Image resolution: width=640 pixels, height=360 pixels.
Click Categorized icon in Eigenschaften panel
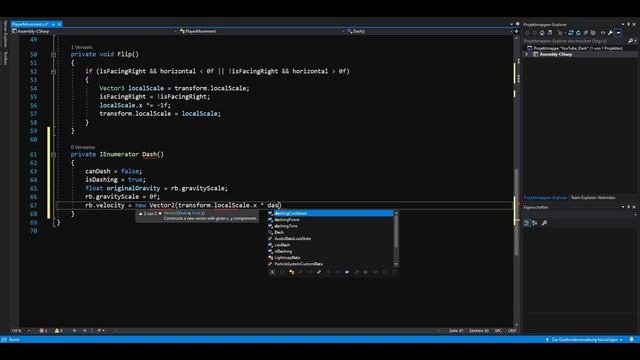[527, 223]
